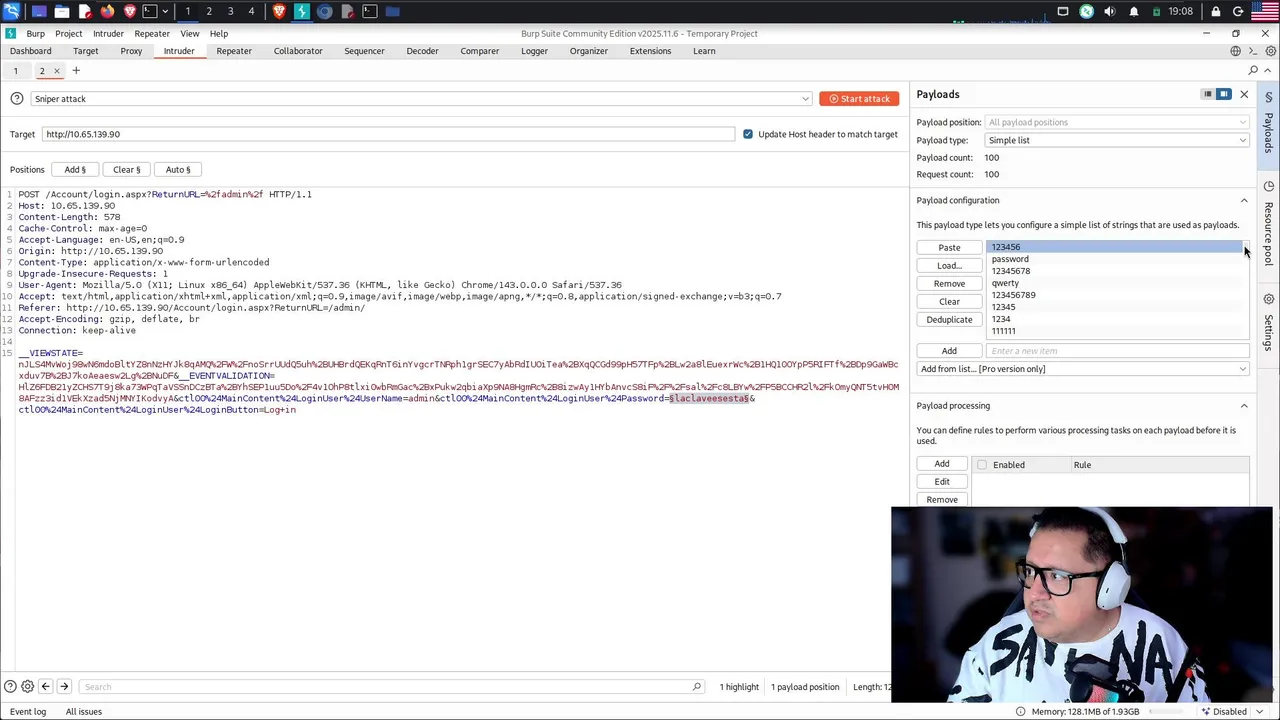Screen dimensions: 1280x720
Task: Click Paste in payload configuration
Action: [x=949, y=248]
